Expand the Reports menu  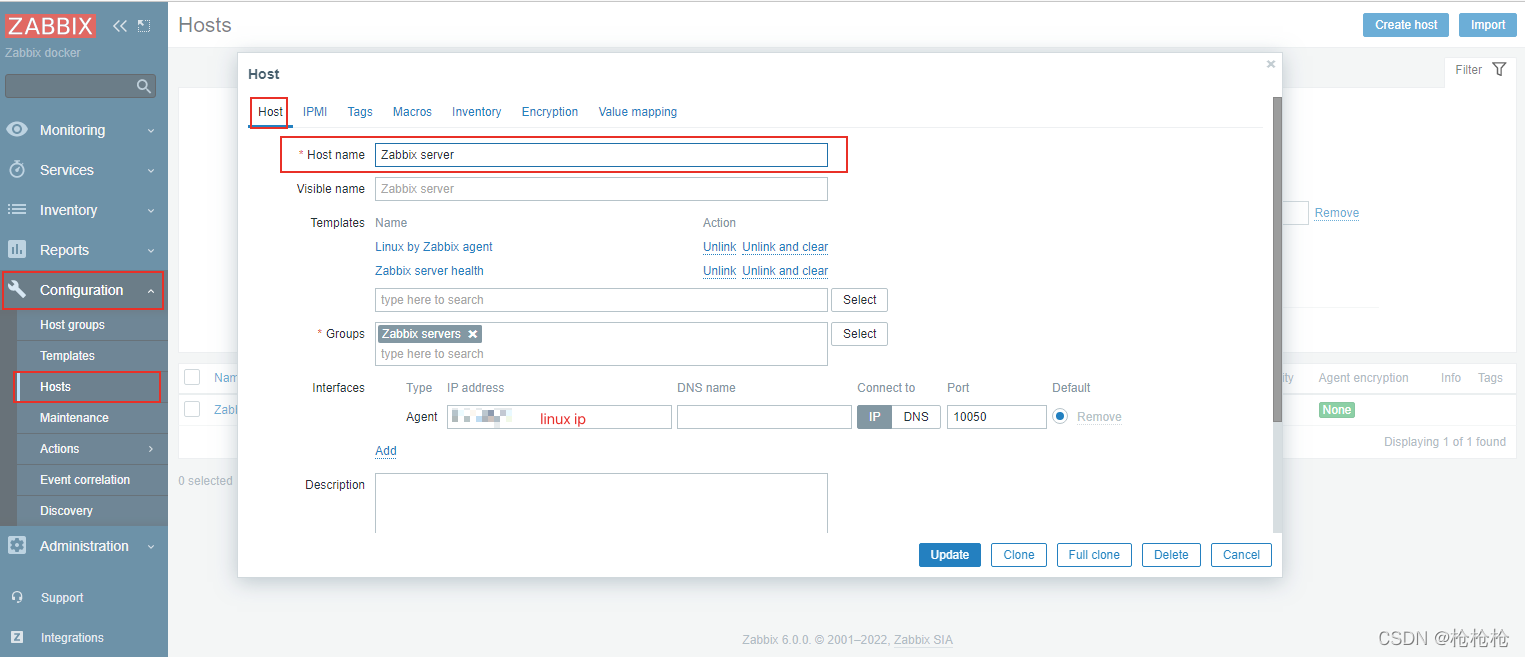click(151, 251)
